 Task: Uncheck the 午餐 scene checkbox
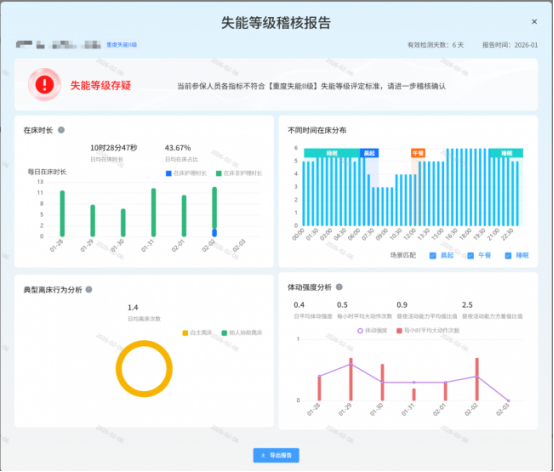pos(470,255)
